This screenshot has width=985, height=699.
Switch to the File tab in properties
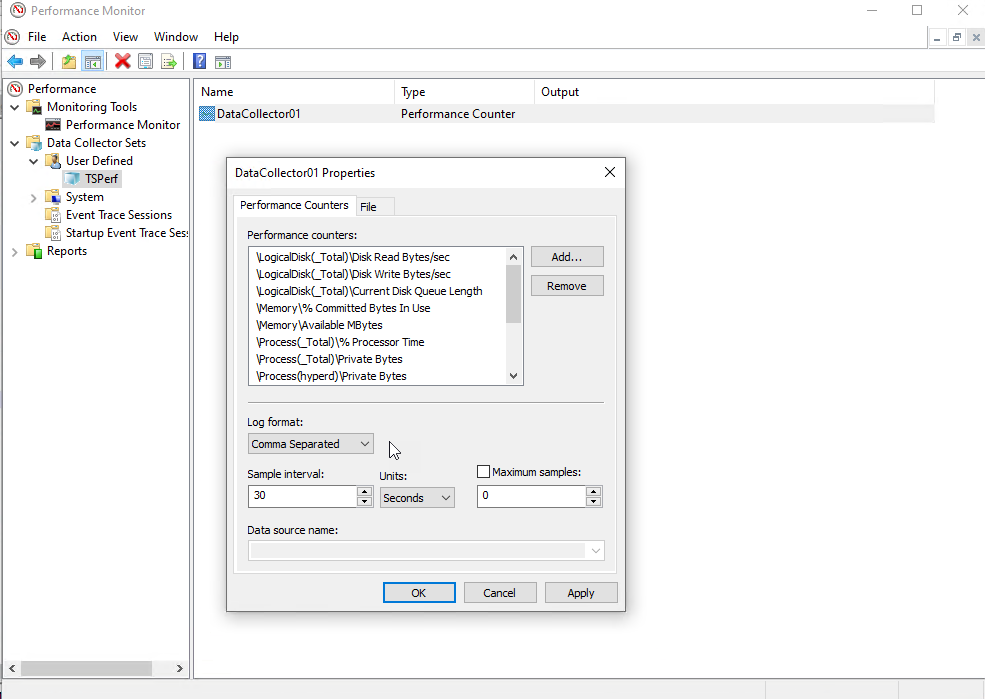point(374,206)
